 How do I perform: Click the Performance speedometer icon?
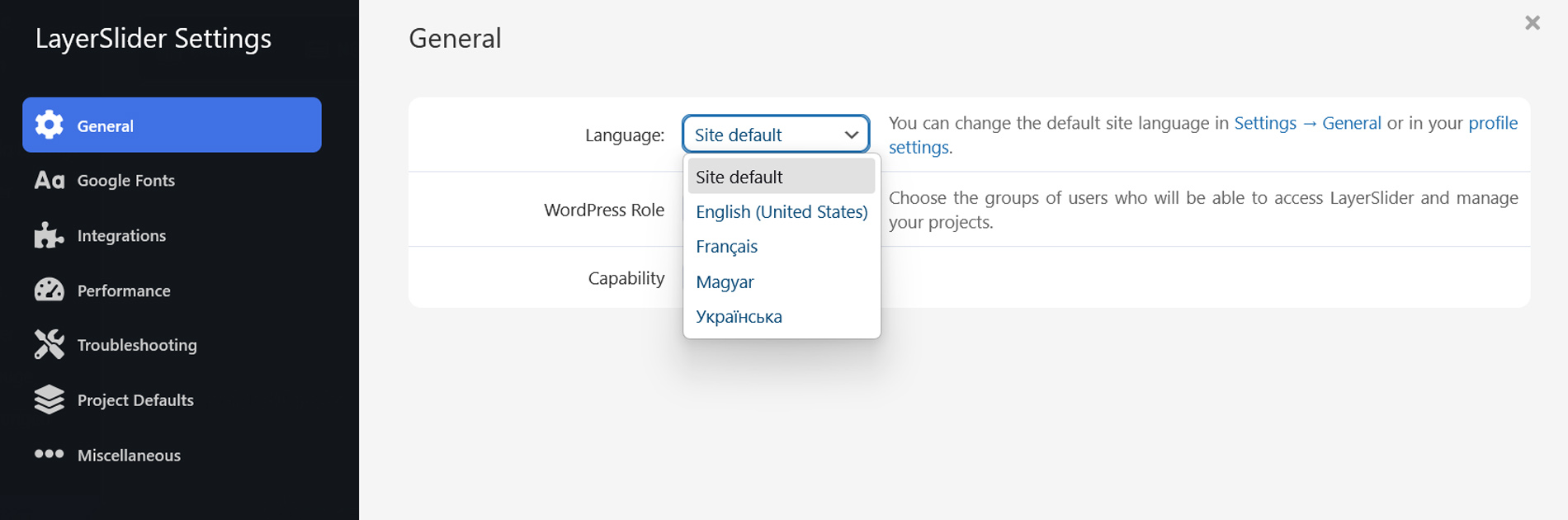pyautogui.click(x=49, y=291)
